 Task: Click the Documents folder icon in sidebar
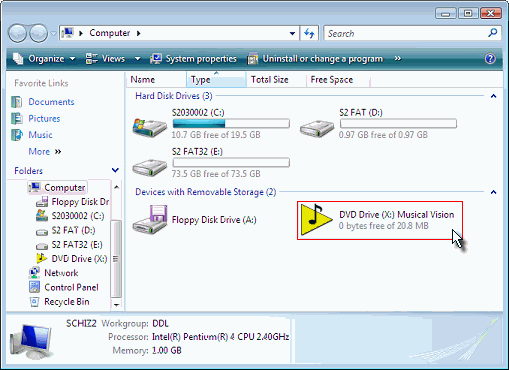coord(17,102)
